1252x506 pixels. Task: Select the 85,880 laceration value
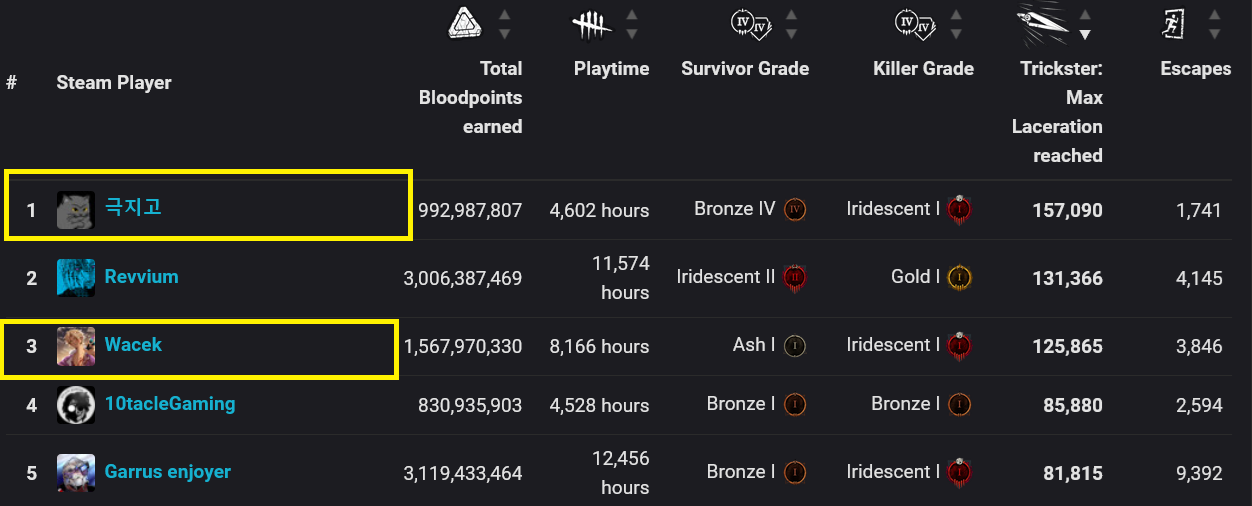(x=1073, y=405)
